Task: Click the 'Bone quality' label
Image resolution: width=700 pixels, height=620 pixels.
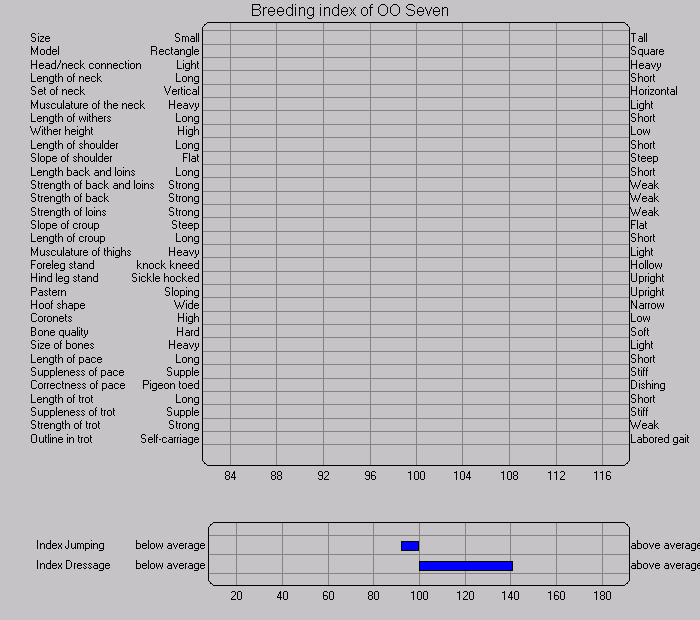Action: [x=59, y=332]
